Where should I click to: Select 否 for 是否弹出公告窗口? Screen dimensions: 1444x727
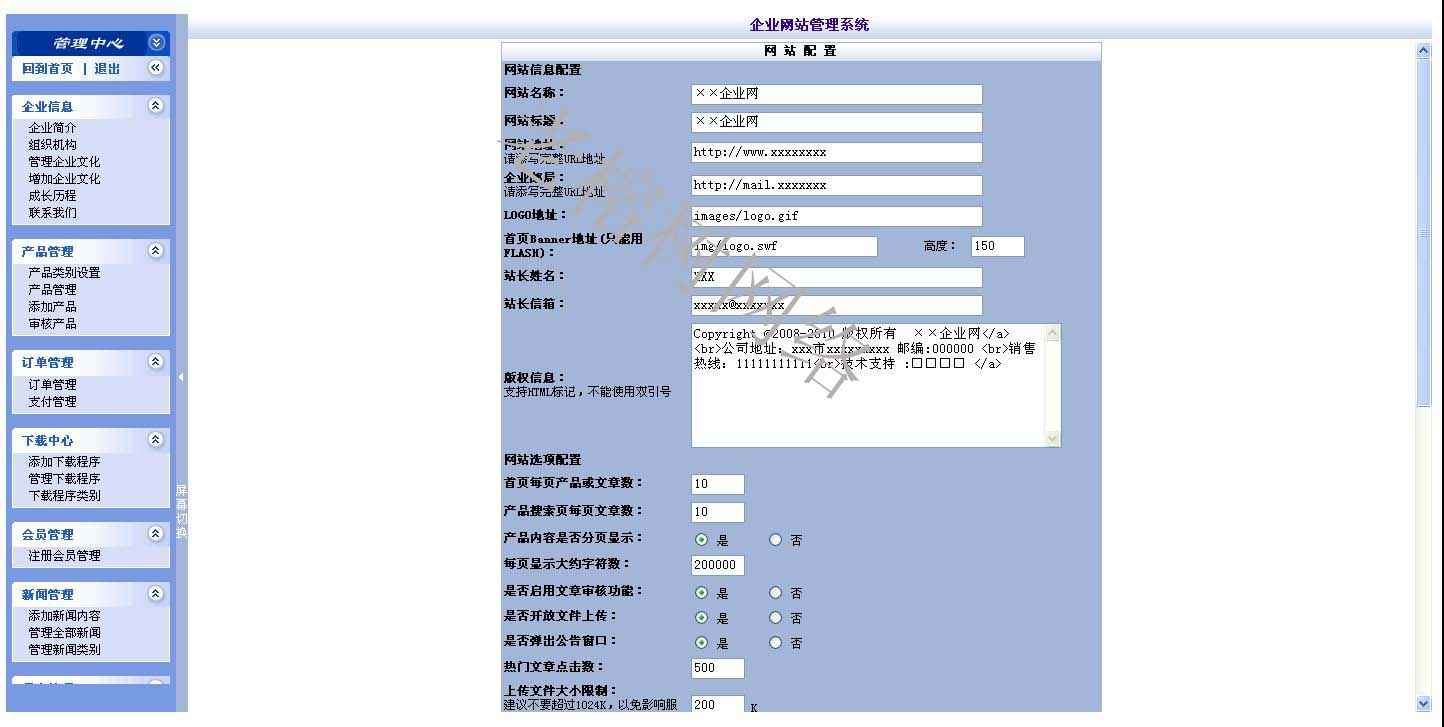775,643
